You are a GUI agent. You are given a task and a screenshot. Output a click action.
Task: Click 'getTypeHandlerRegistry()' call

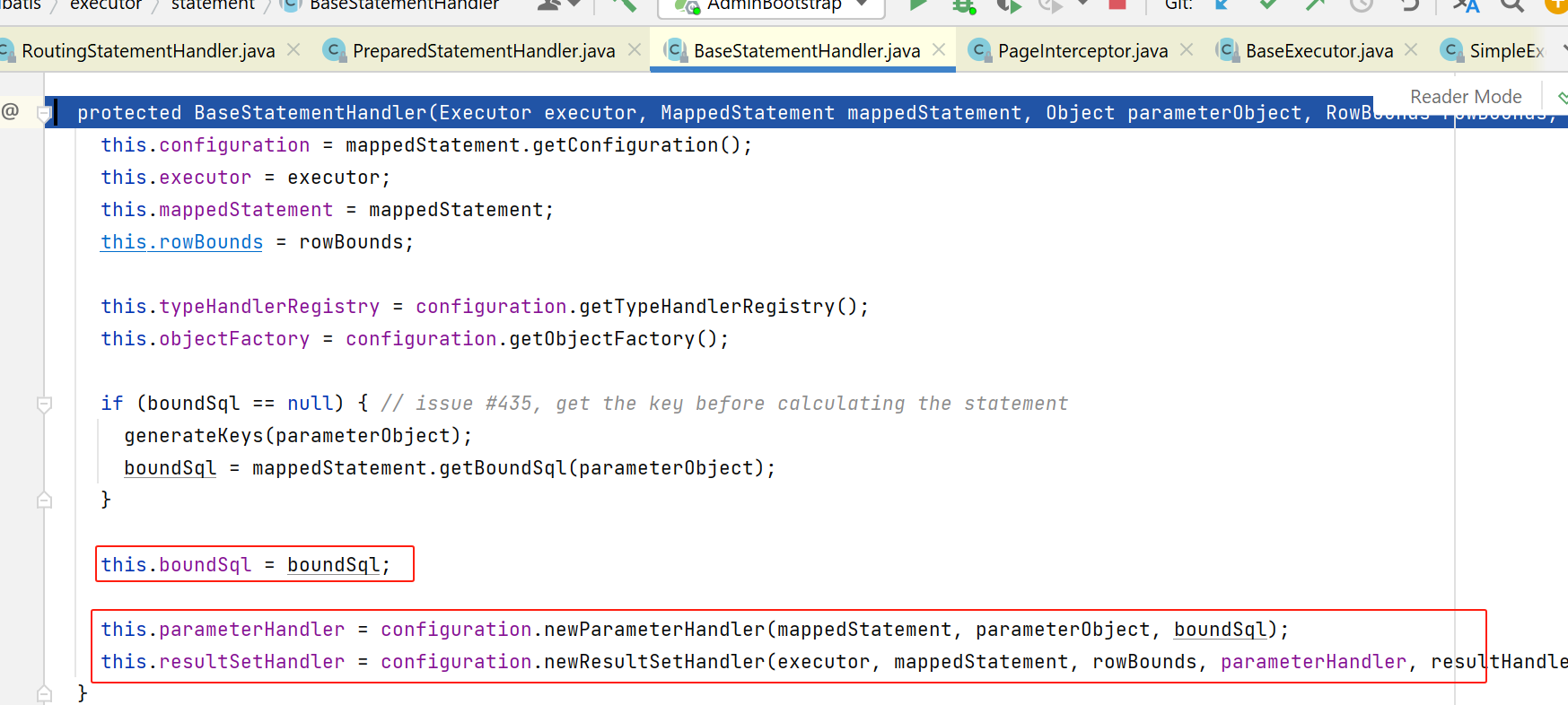coord(718,307)
